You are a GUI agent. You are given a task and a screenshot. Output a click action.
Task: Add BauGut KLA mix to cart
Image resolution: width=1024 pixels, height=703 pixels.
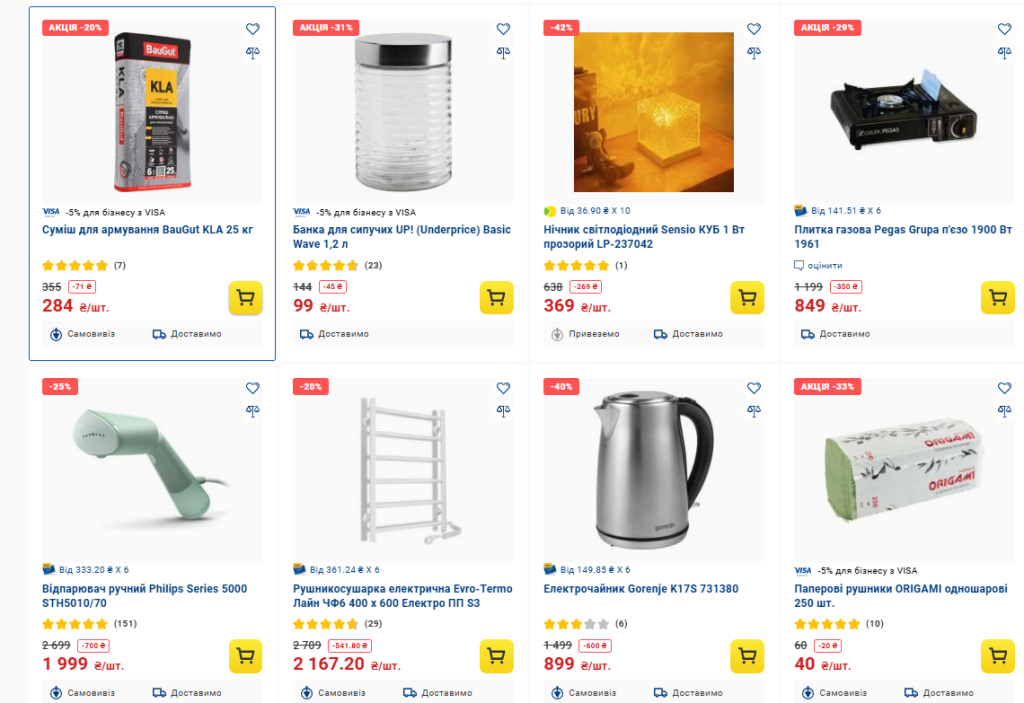[x=245, y=297]
